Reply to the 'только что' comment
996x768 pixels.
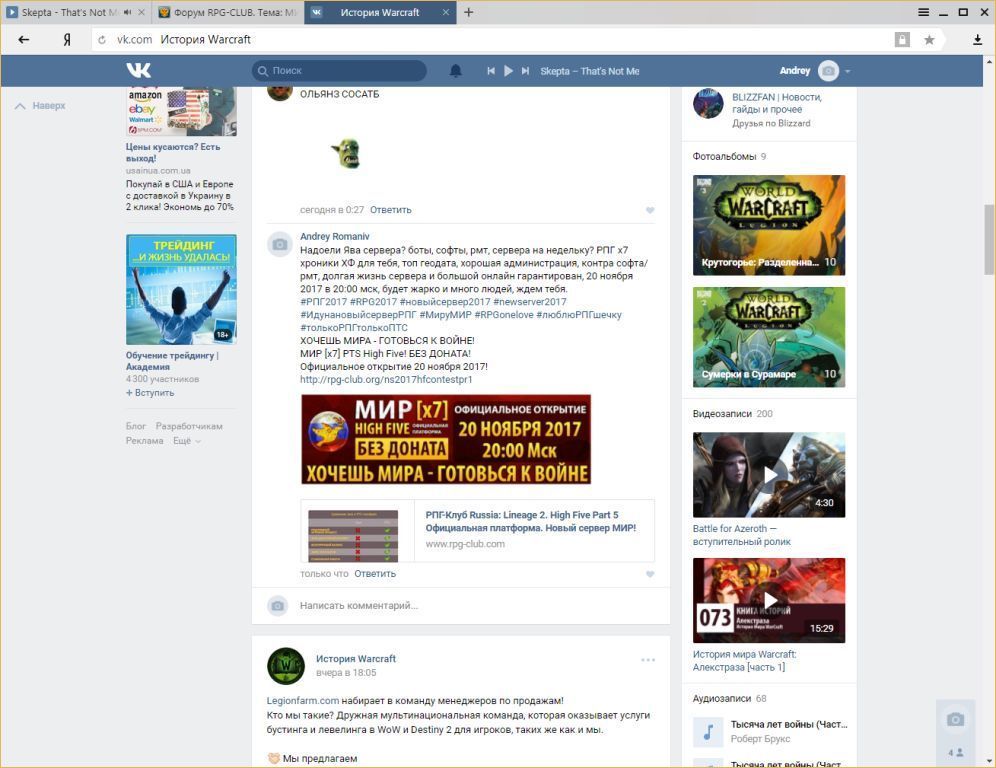(375, 574)
